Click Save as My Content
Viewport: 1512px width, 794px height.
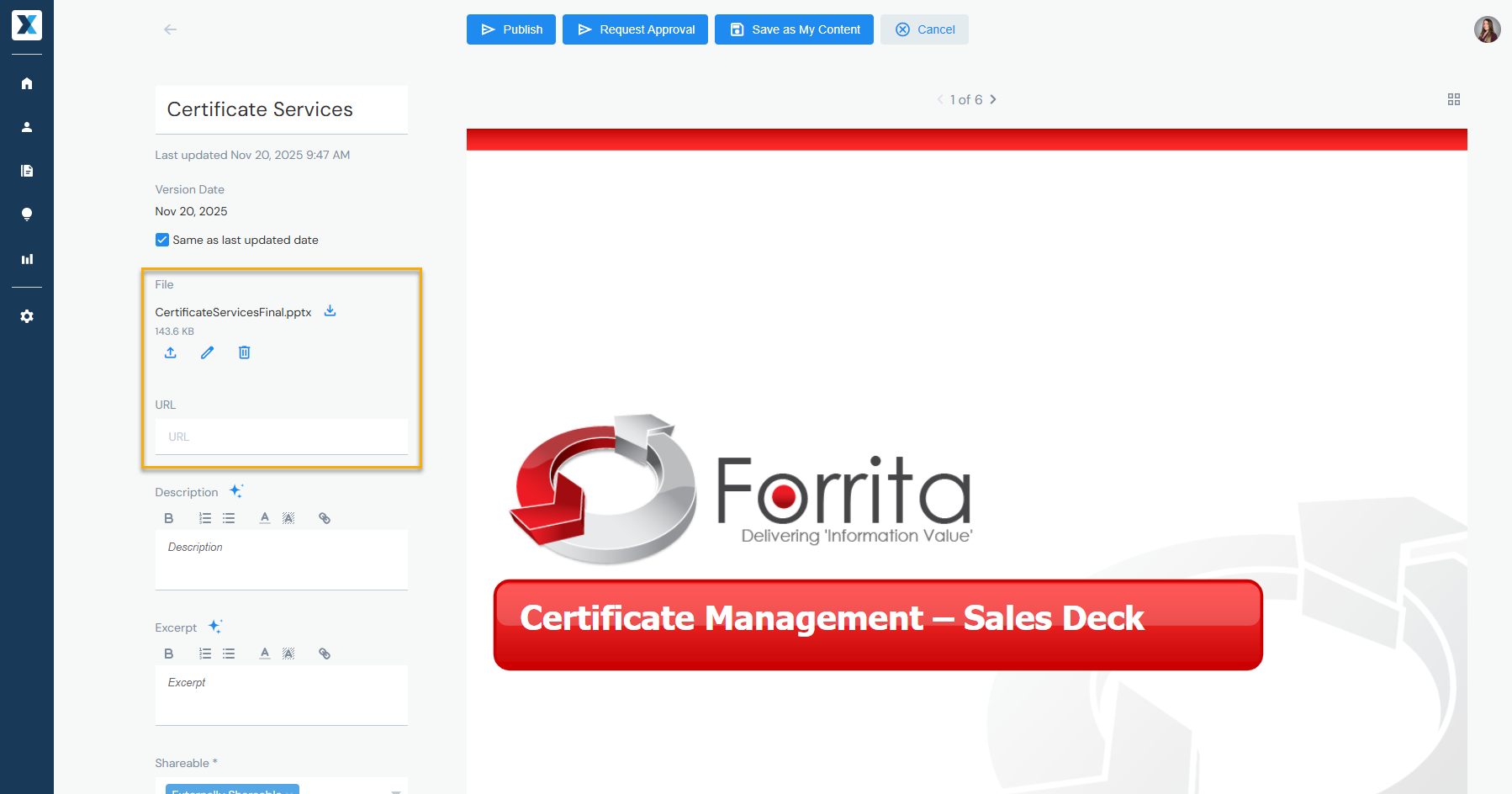(794, 29)
